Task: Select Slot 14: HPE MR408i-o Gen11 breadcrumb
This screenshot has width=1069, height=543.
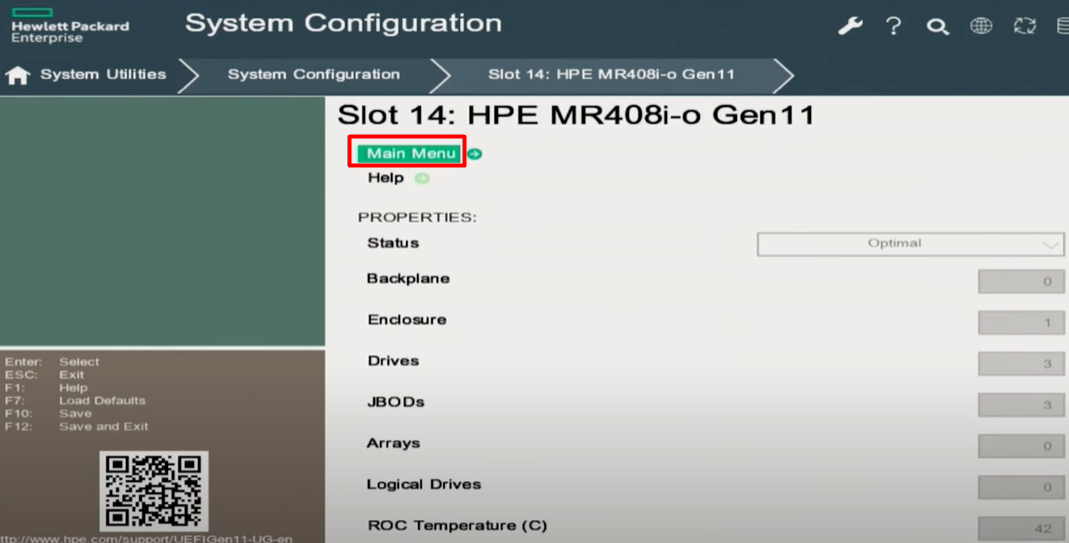Action: click(611, 74)
